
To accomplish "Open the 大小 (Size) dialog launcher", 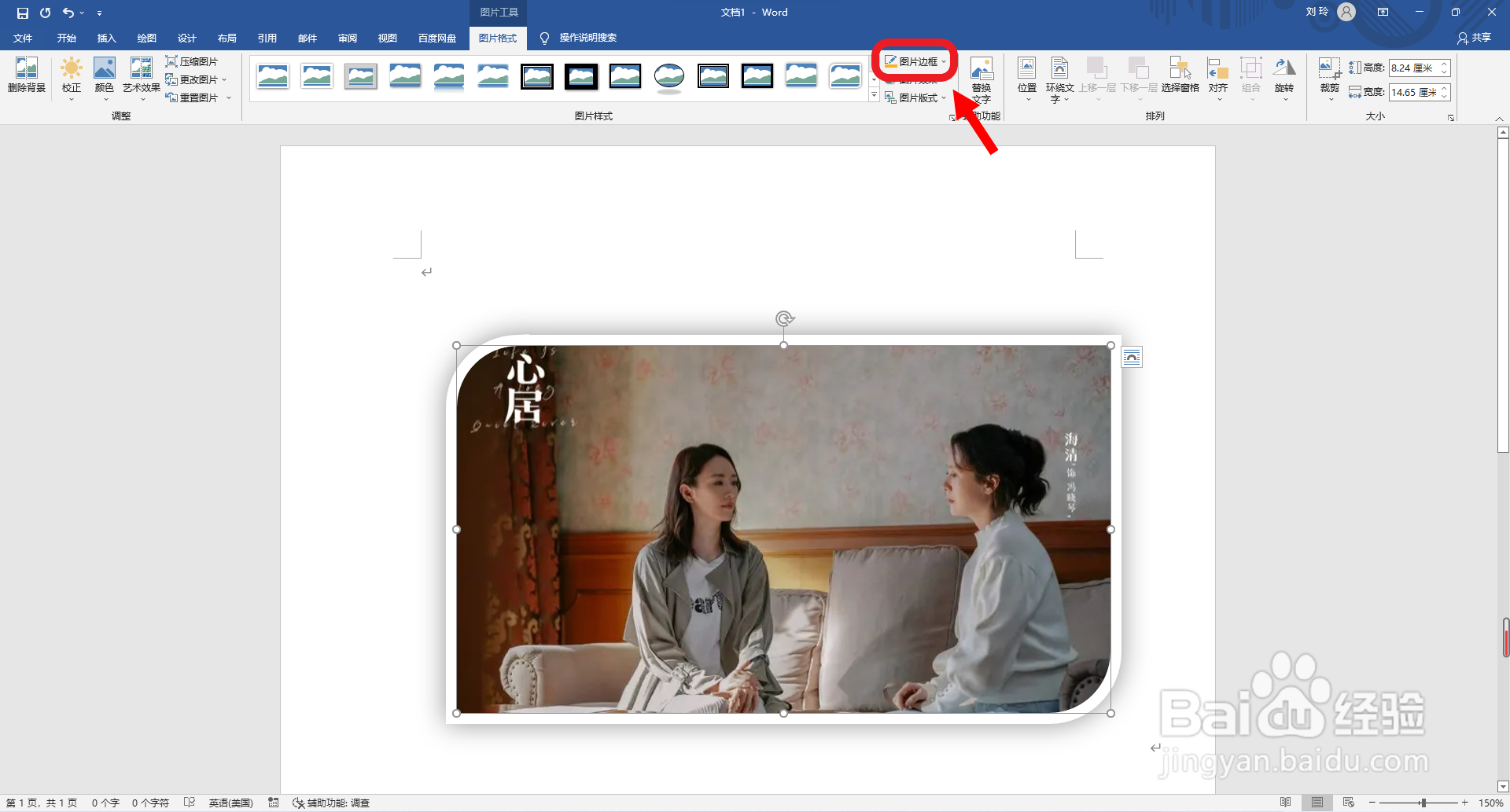I will [x=1451, y=118].
